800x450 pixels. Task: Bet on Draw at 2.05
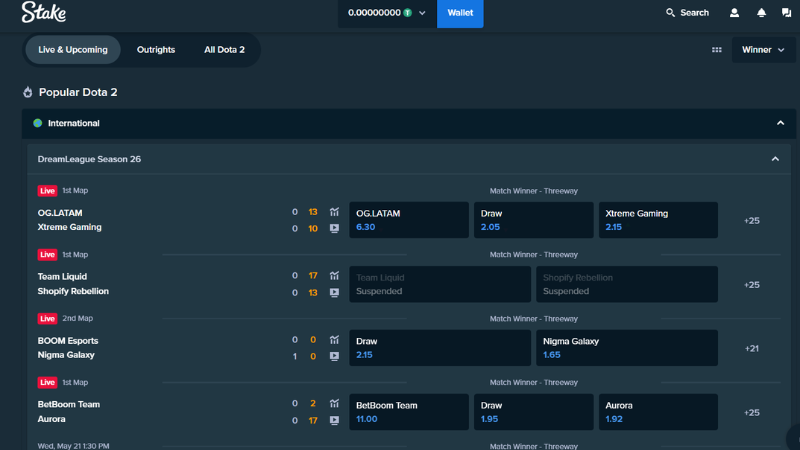534,220
